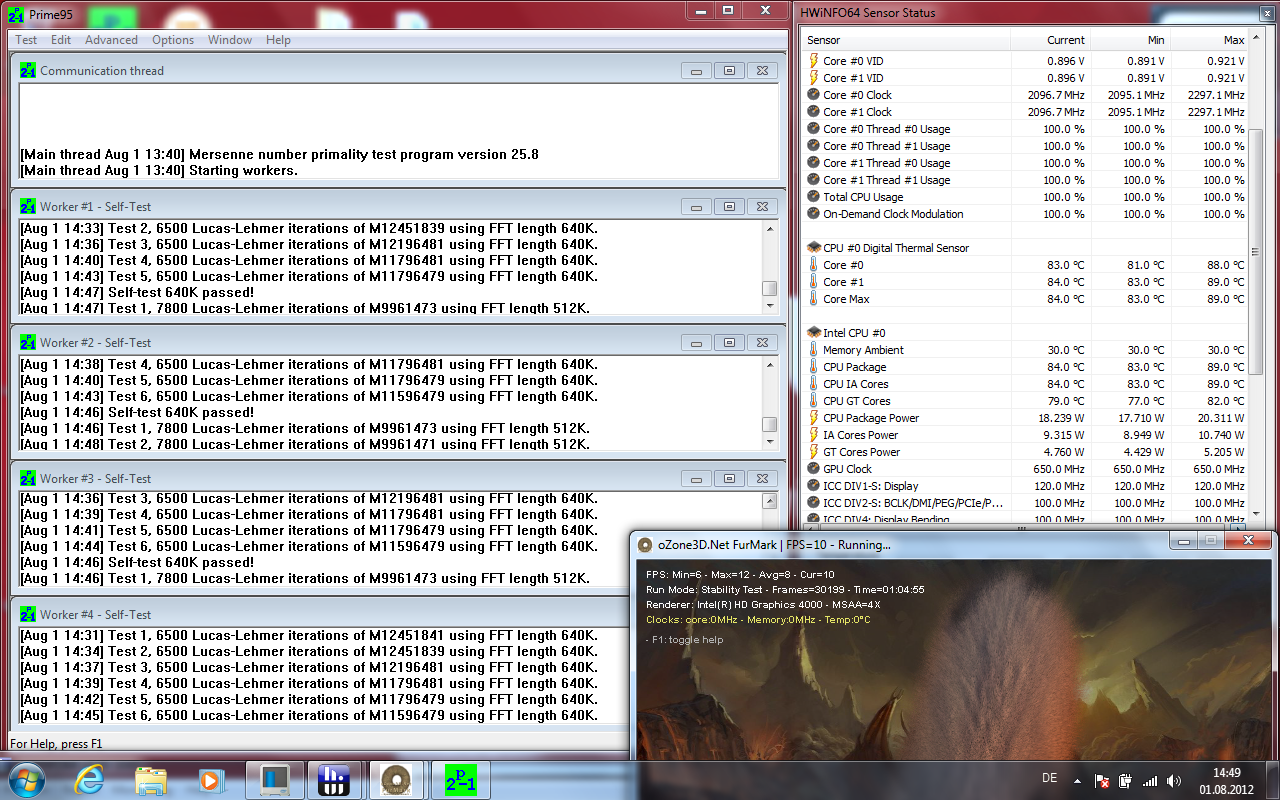Open the Help menu in Prime95
The height and width of the screenshot is (800, 1280).
click(x=279, y=40)
